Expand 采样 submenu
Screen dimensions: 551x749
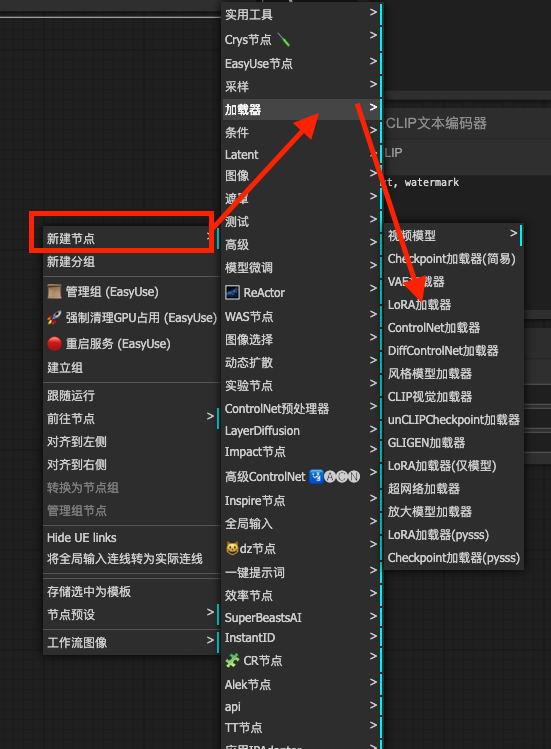click(302, 86)
